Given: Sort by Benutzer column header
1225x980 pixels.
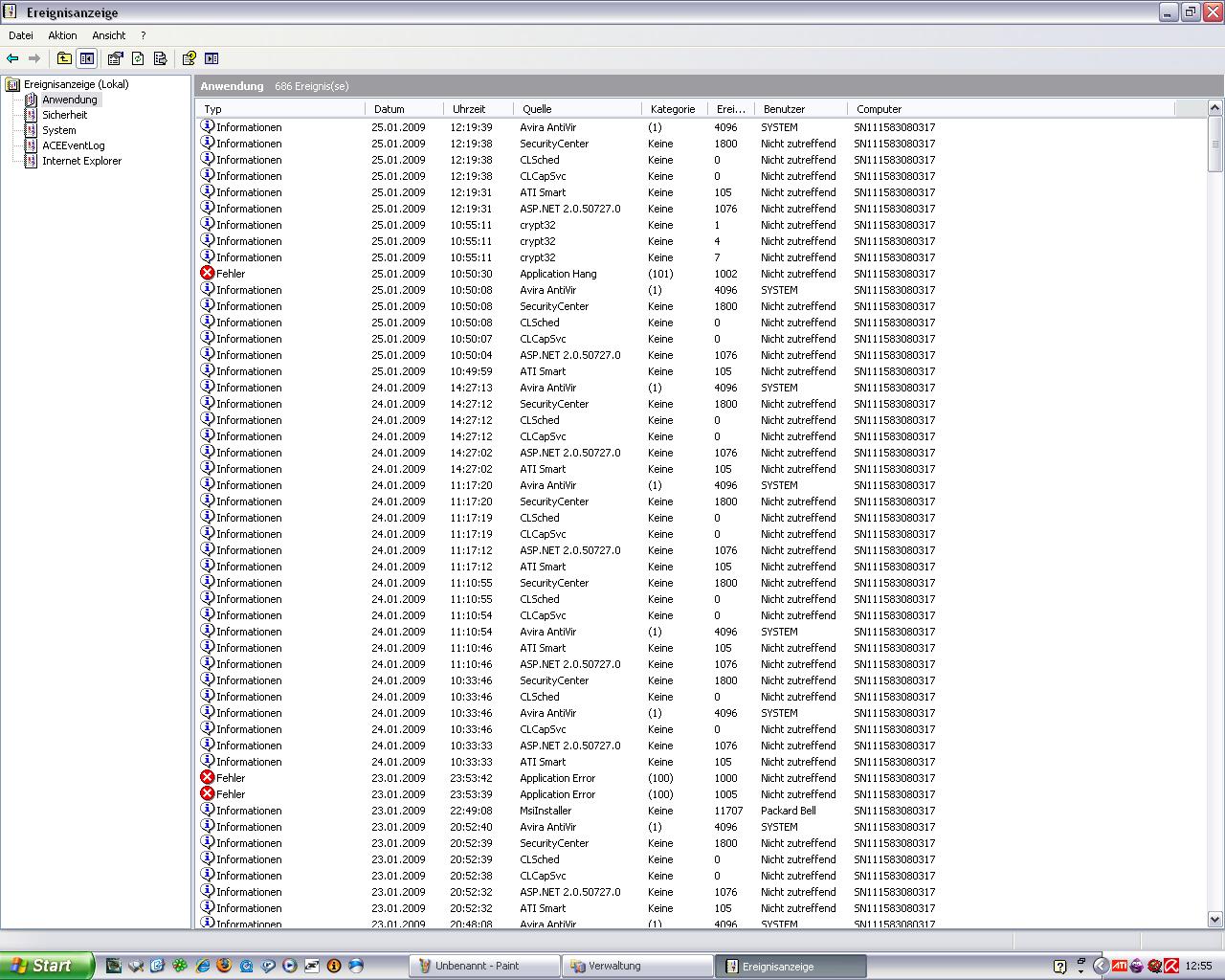Looking at the screenshot, I should pyautogui.click(x=800, y=109).
